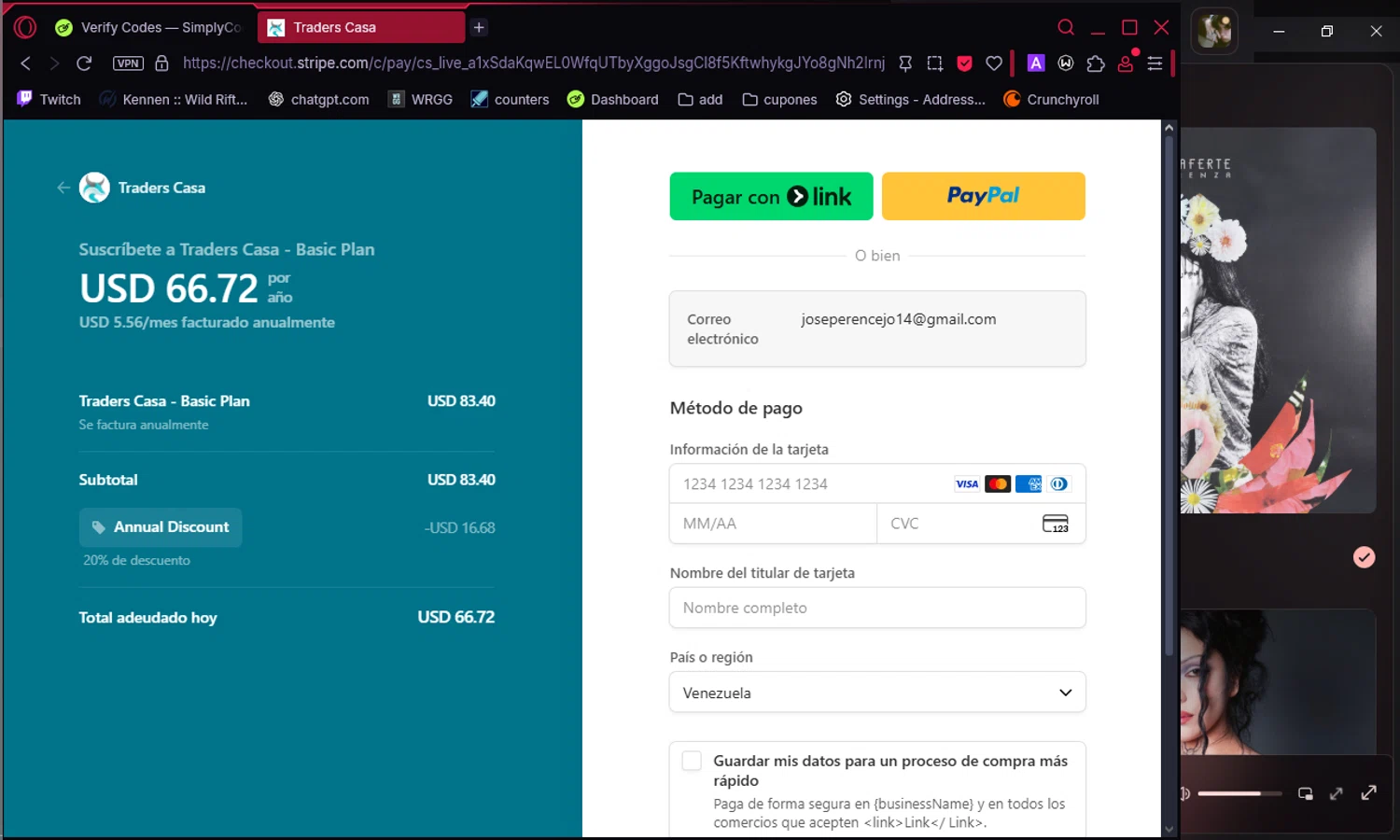Image resolution: width=1400 pixels, height=840 pixels.
Task: Open Aria AI assistant icon
Action: click(1036, 63)
